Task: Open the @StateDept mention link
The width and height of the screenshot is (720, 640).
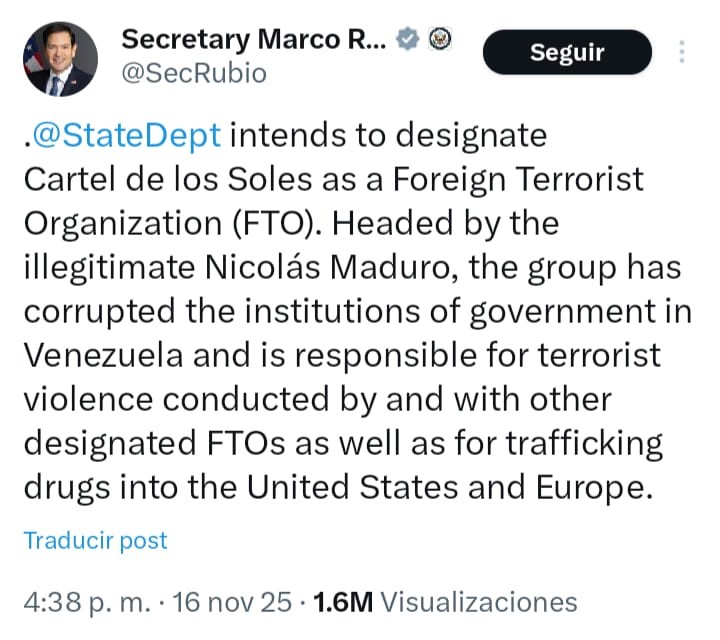Action: (127, 135)
